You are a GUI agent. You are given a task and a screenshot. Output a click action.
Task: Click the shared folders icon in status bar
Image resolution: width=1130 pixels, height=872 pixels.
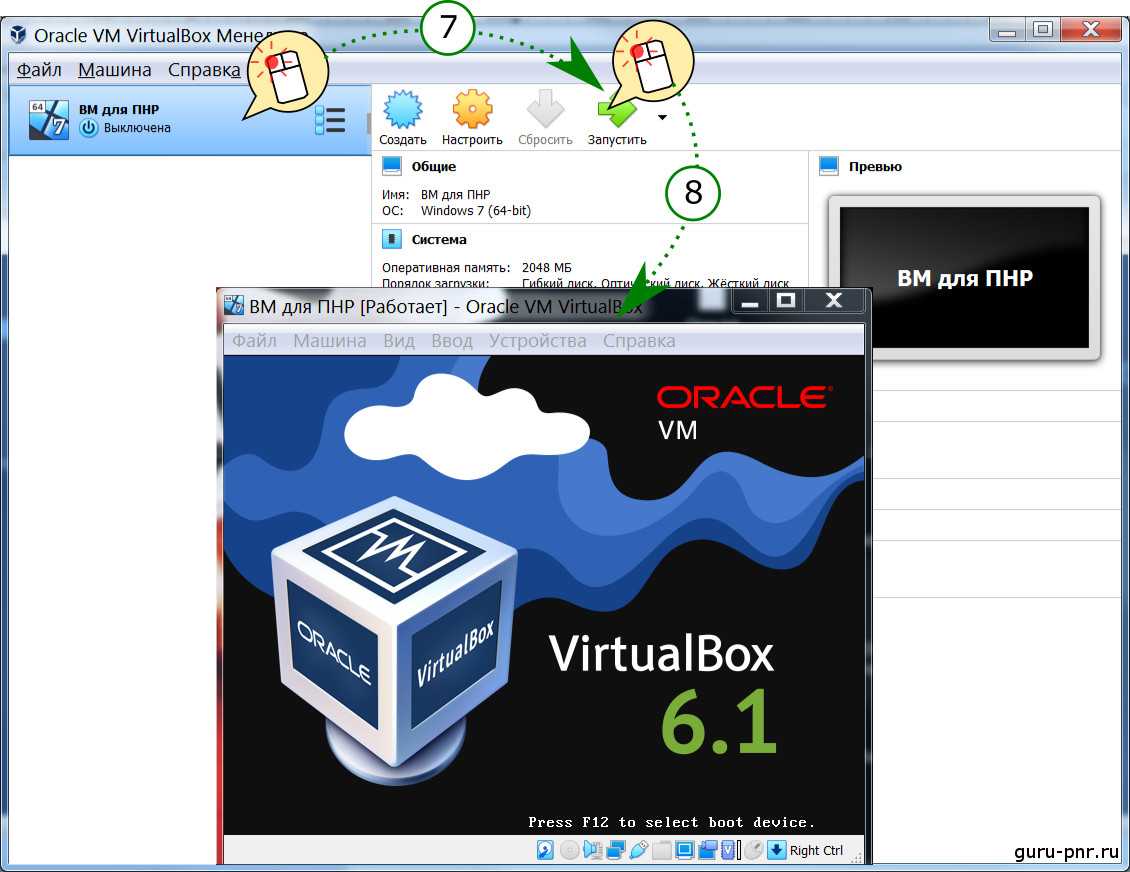point(661,850)
